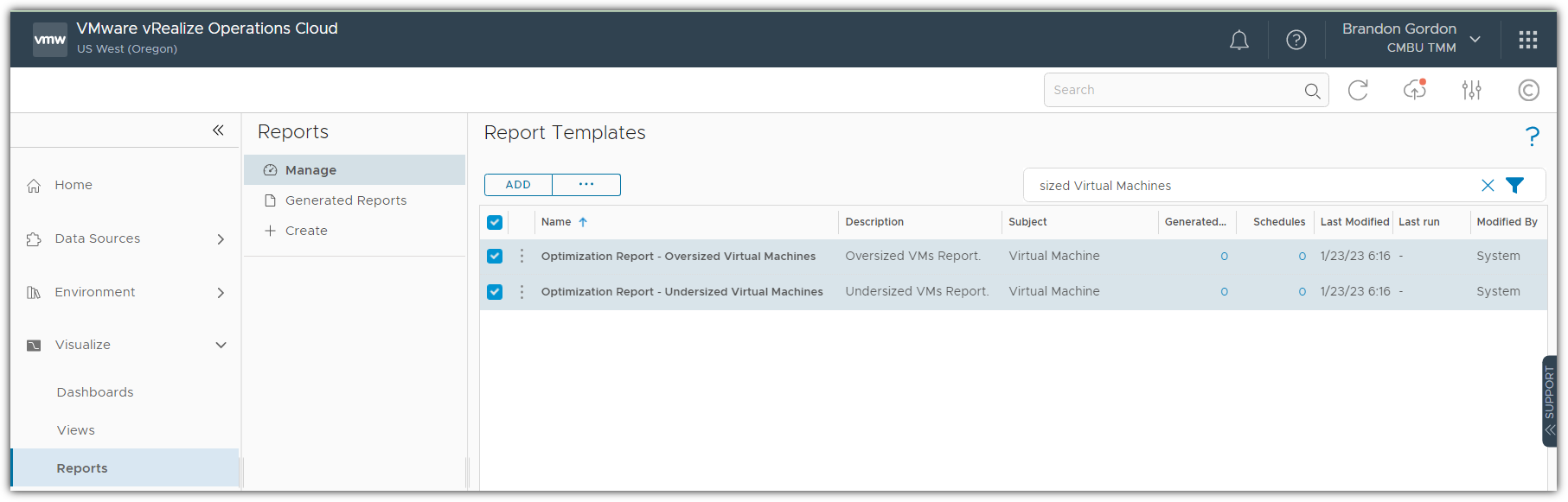Image resolution: width=1568 pixels, height=502 pixels.
Task: Uncheck the Undersized Virtual Machines report checkbox
Action: [495, 292]
